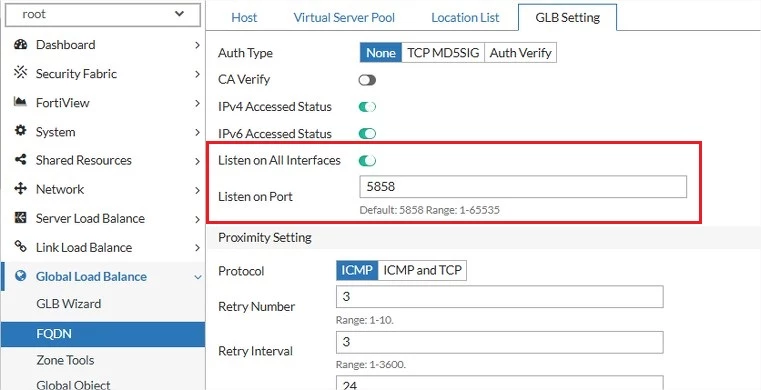Switch to the Host tab
Image resolution: width=761 pixels, height=390 pixels.
coord(244,18)
